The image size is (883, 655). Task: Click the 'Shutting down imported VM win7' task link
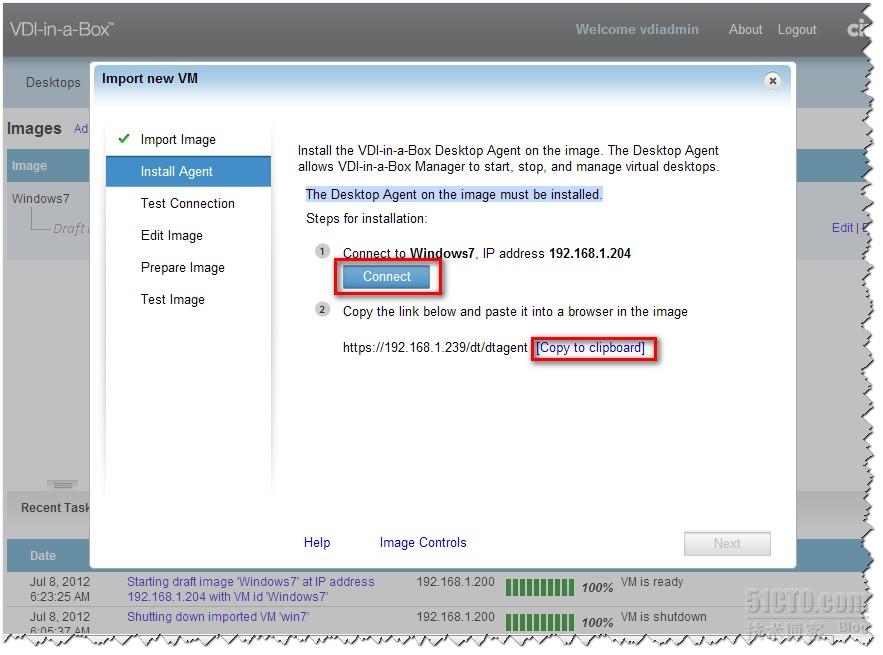(x=218, y=617)
